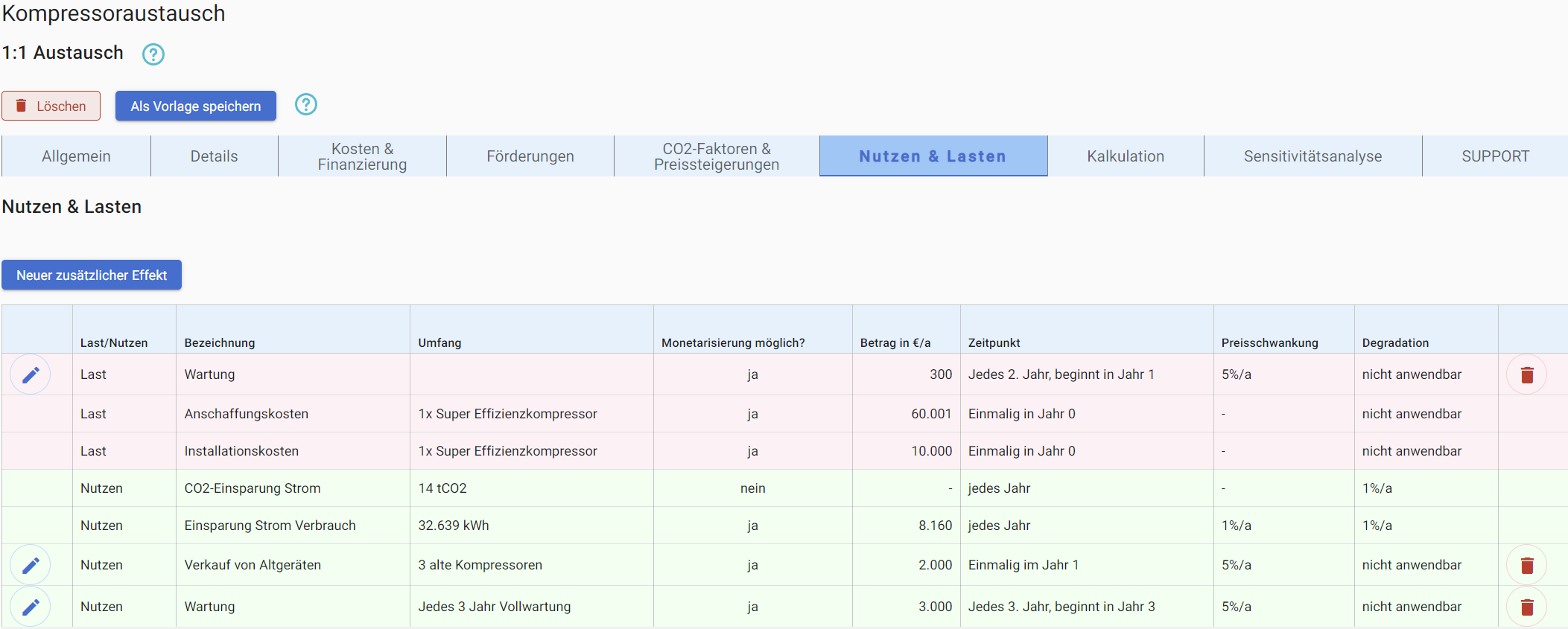Edit the Verkauf von Altgeräten entry

(x=31, y=565)
